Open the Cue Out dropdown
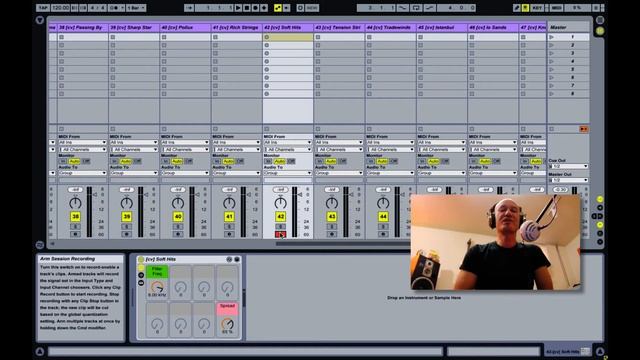 pyautogui.click(x=569, y=166)
